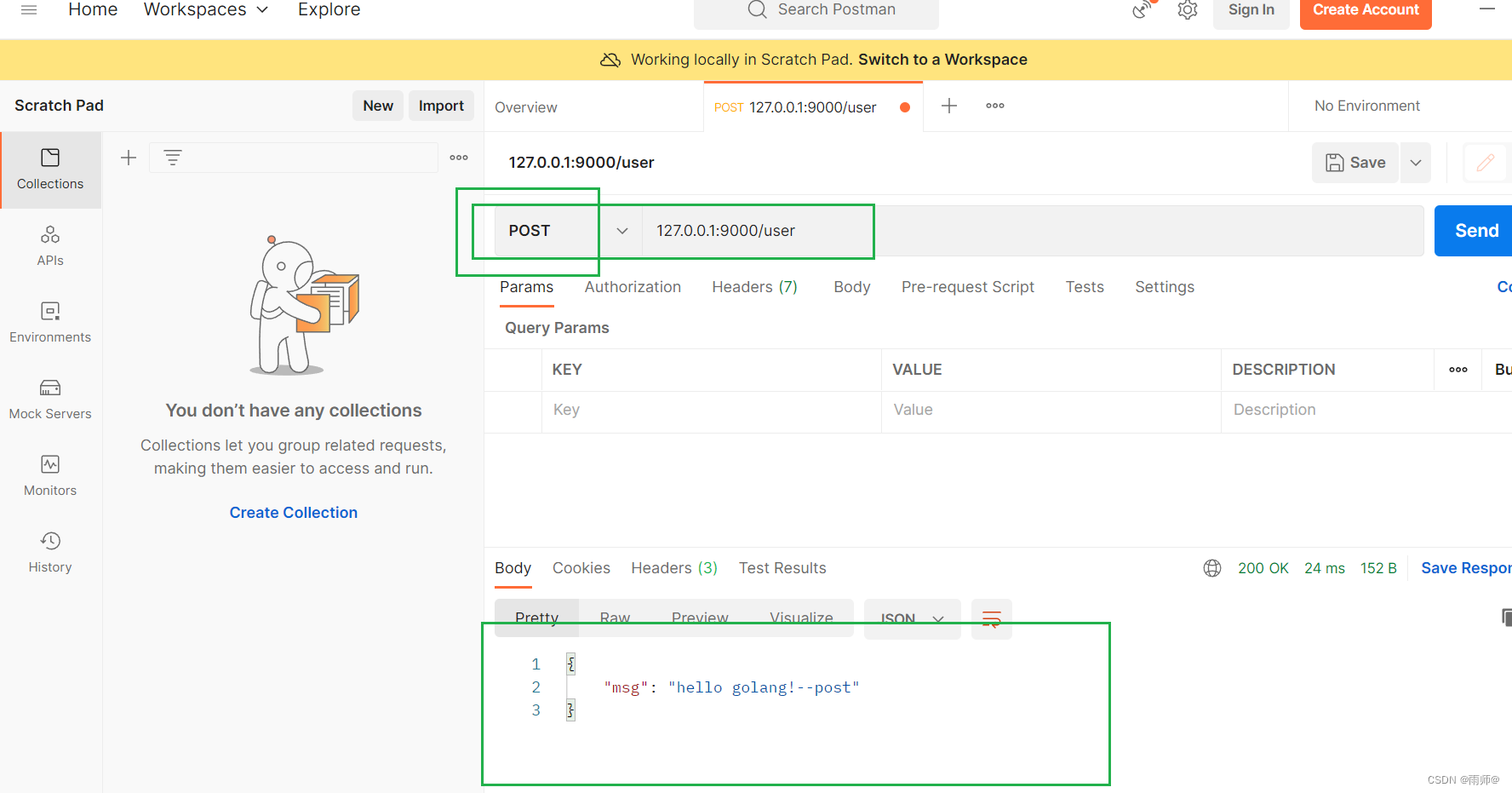Open the No Environment selector

(x=1367, y=106)
